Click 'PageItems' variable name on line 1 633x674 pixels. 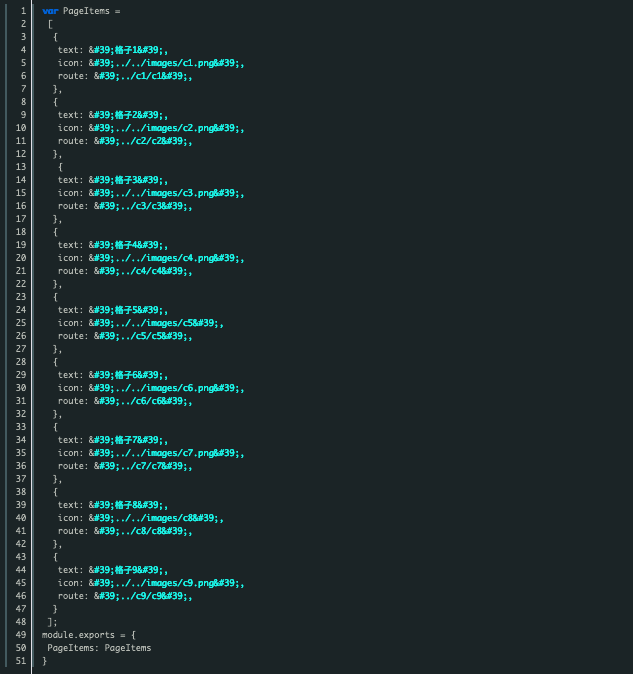pos(86,11)
